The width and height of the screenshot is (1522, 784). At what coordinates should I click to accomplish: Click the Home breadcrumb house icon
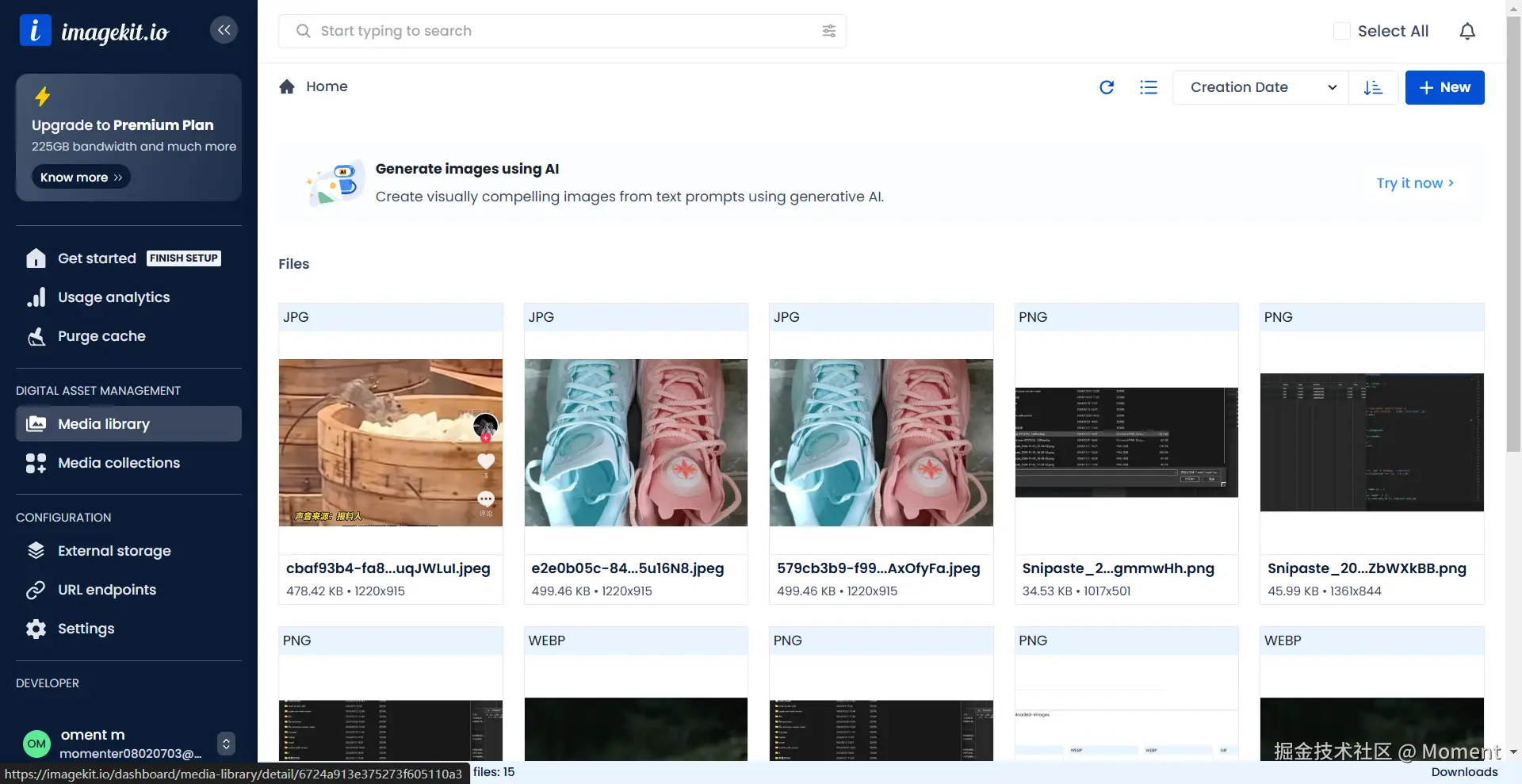click(287, 86)
